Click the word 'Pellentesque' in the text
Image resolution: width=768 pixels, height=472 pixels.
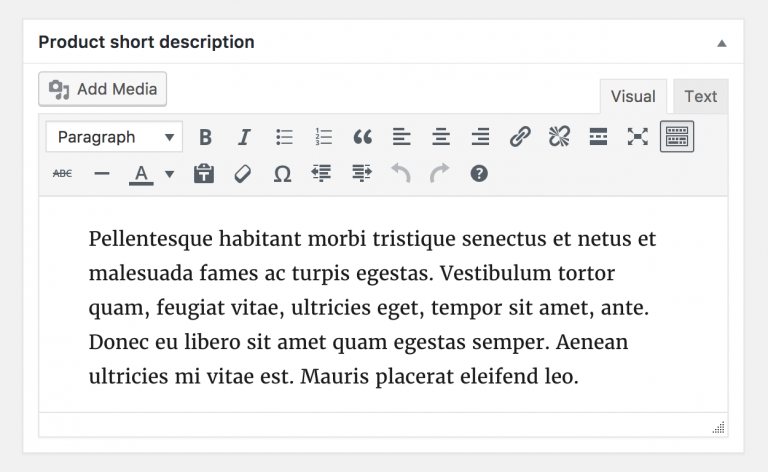[x=151, y=239]
